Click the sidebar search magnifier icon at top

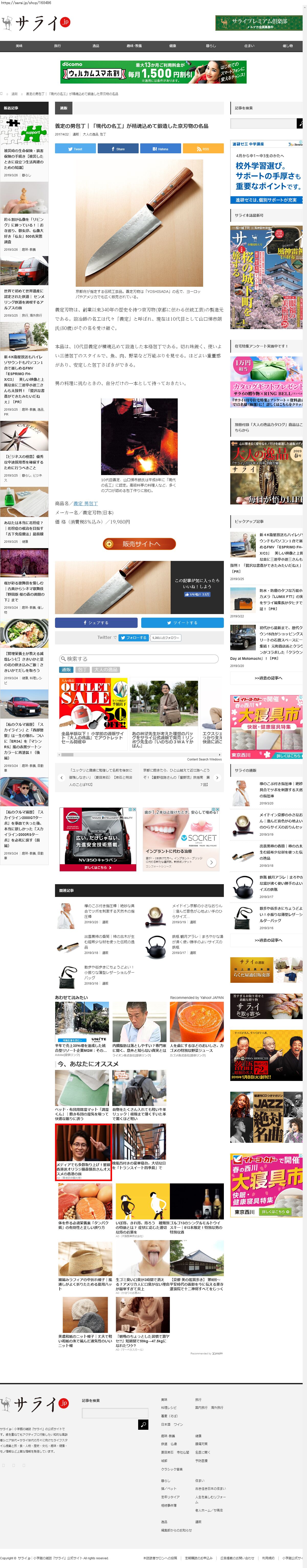(300, 124)
